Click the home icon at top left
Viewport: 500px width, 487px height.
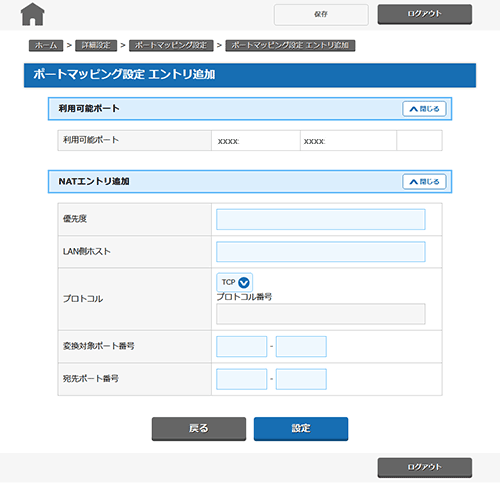[x=32, y=14]
